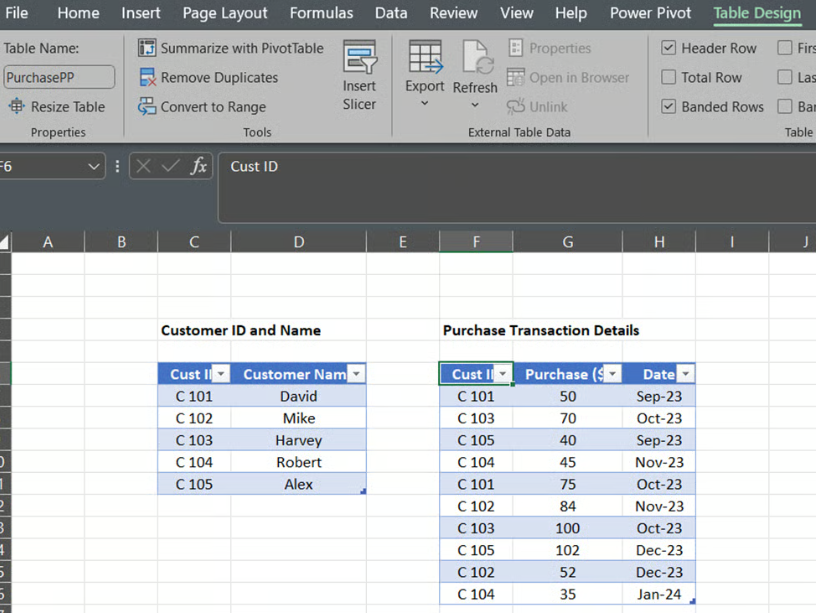The height and width of the screenshot is (613, 816).
Task: Switch to the Formulas ribbon tab
Action: click(x=321, y=13)
